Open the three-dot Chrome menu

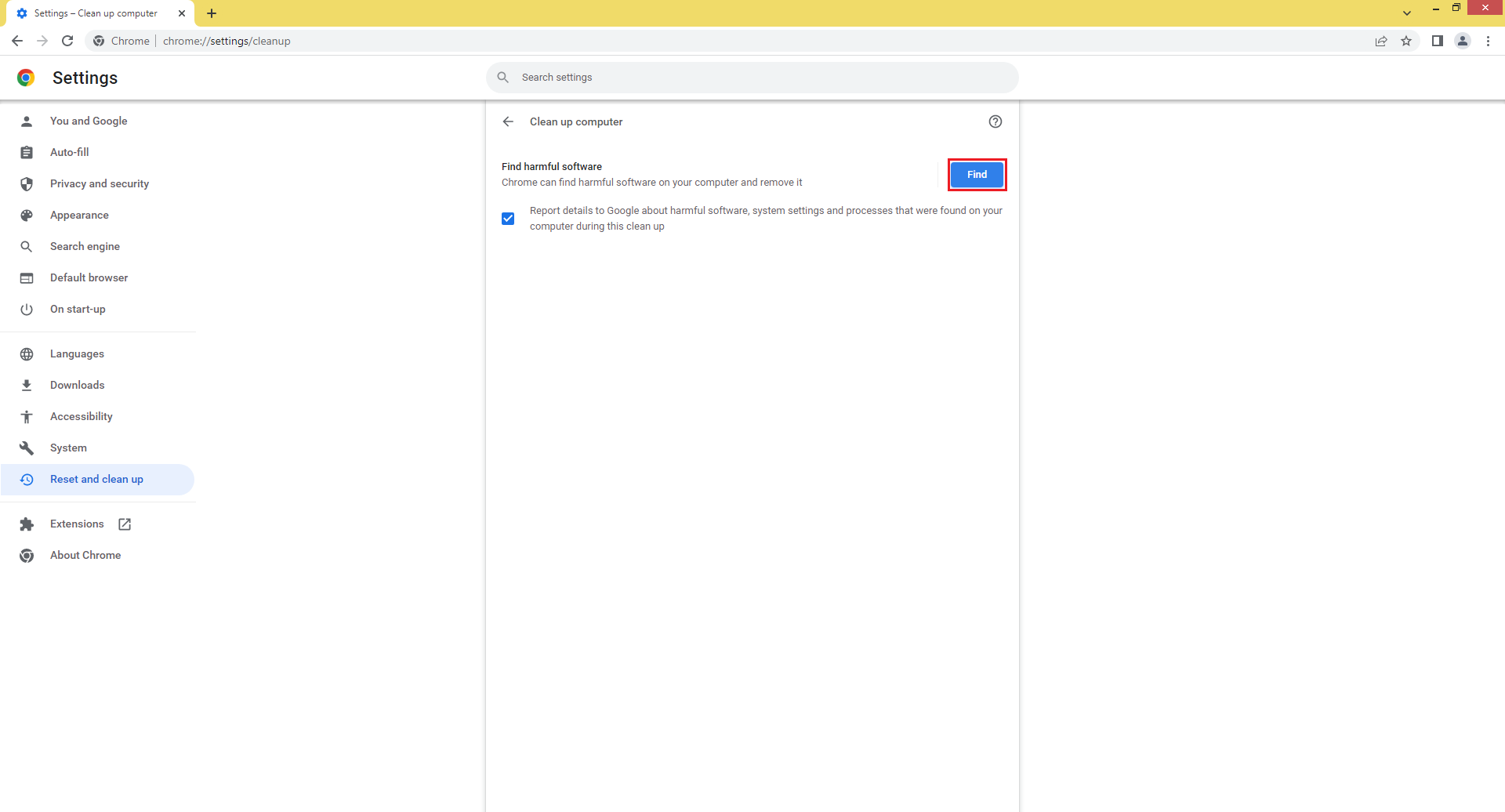1489,41
